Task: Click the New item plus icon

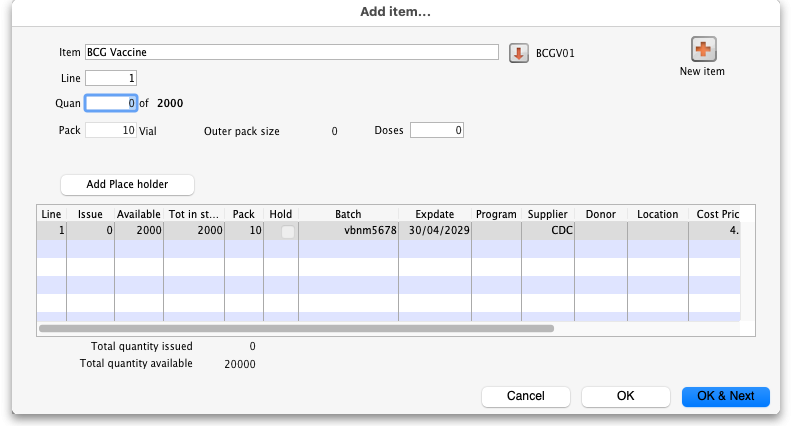Action: [x=702, y=50]
